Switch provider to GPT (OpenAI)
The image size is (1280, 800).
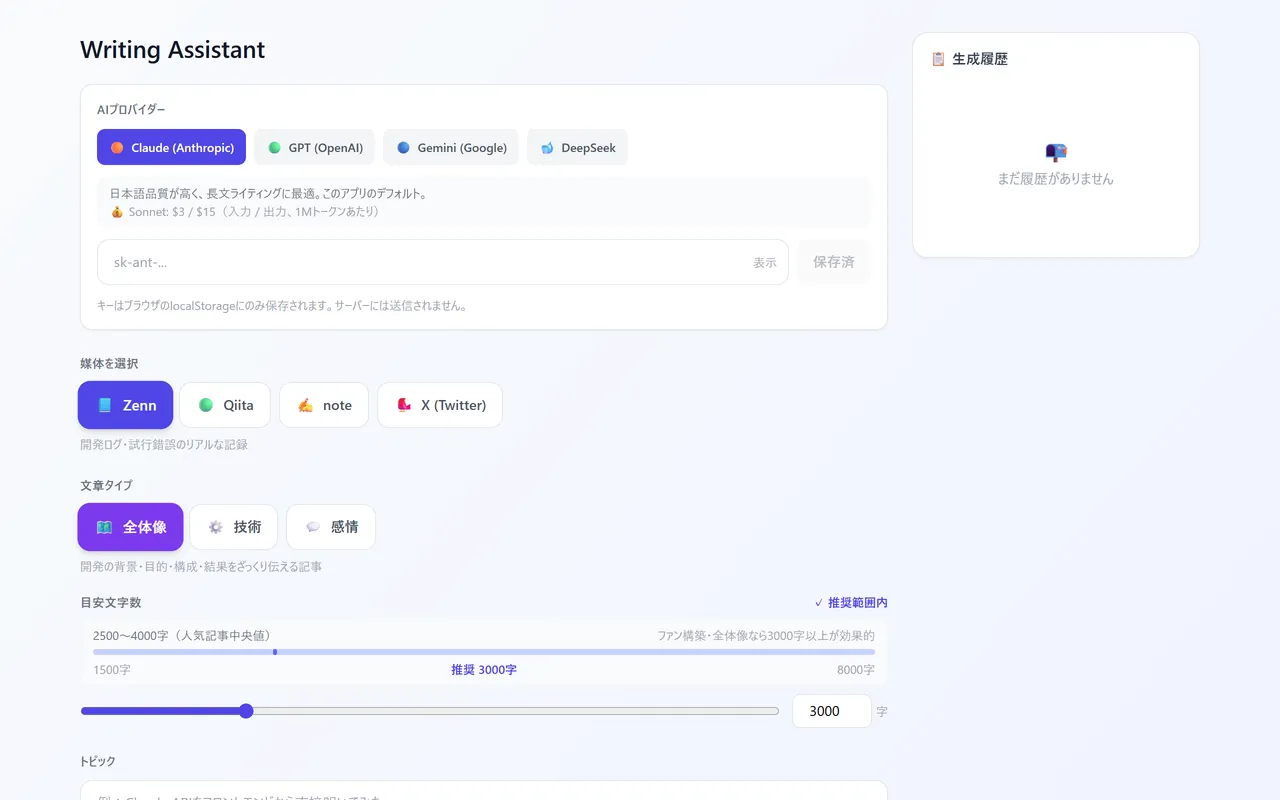point(315,147)
